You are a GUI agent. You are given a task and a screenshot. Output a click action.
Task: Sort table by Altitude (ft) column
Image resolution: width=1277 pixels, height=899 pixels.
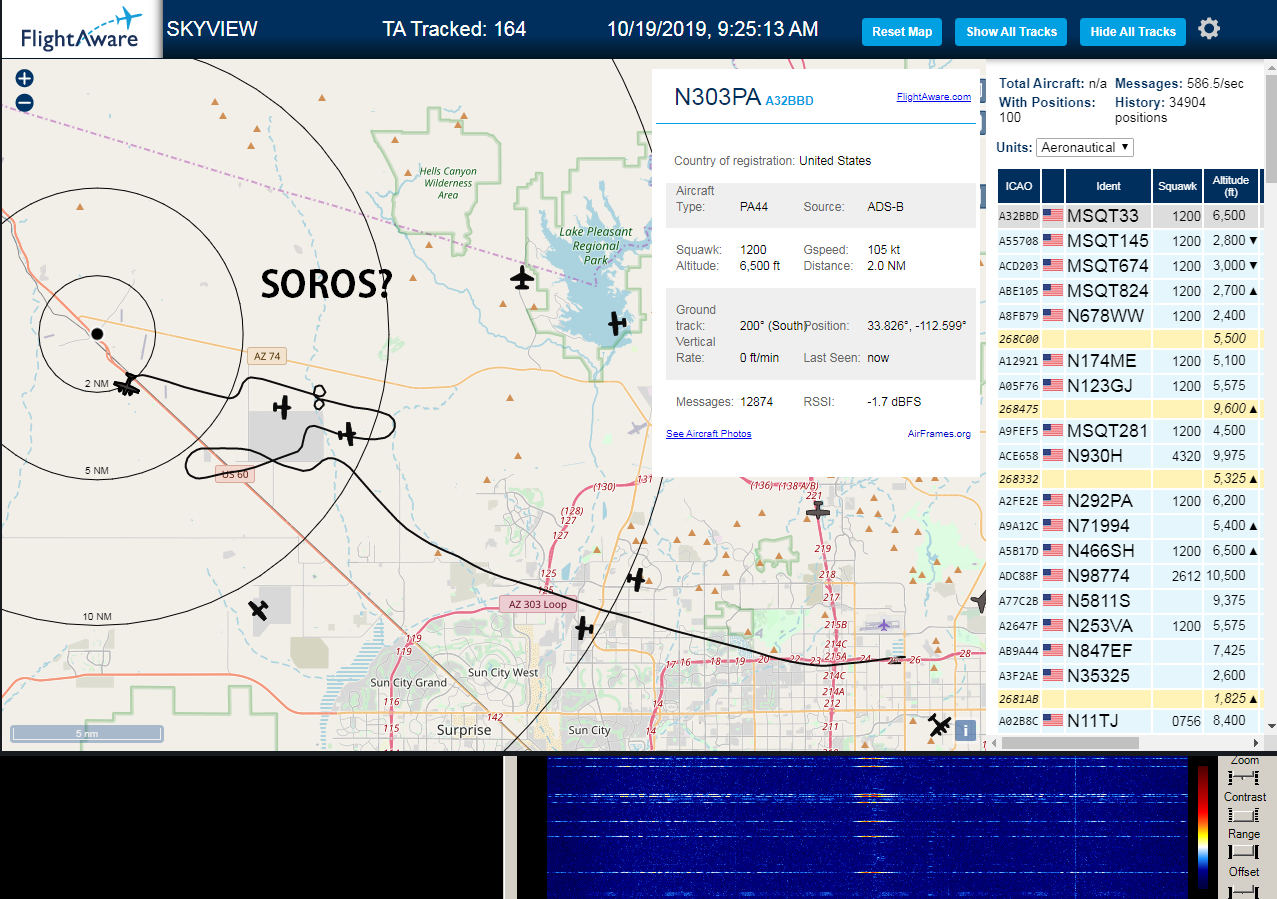tap(1231, 186)
